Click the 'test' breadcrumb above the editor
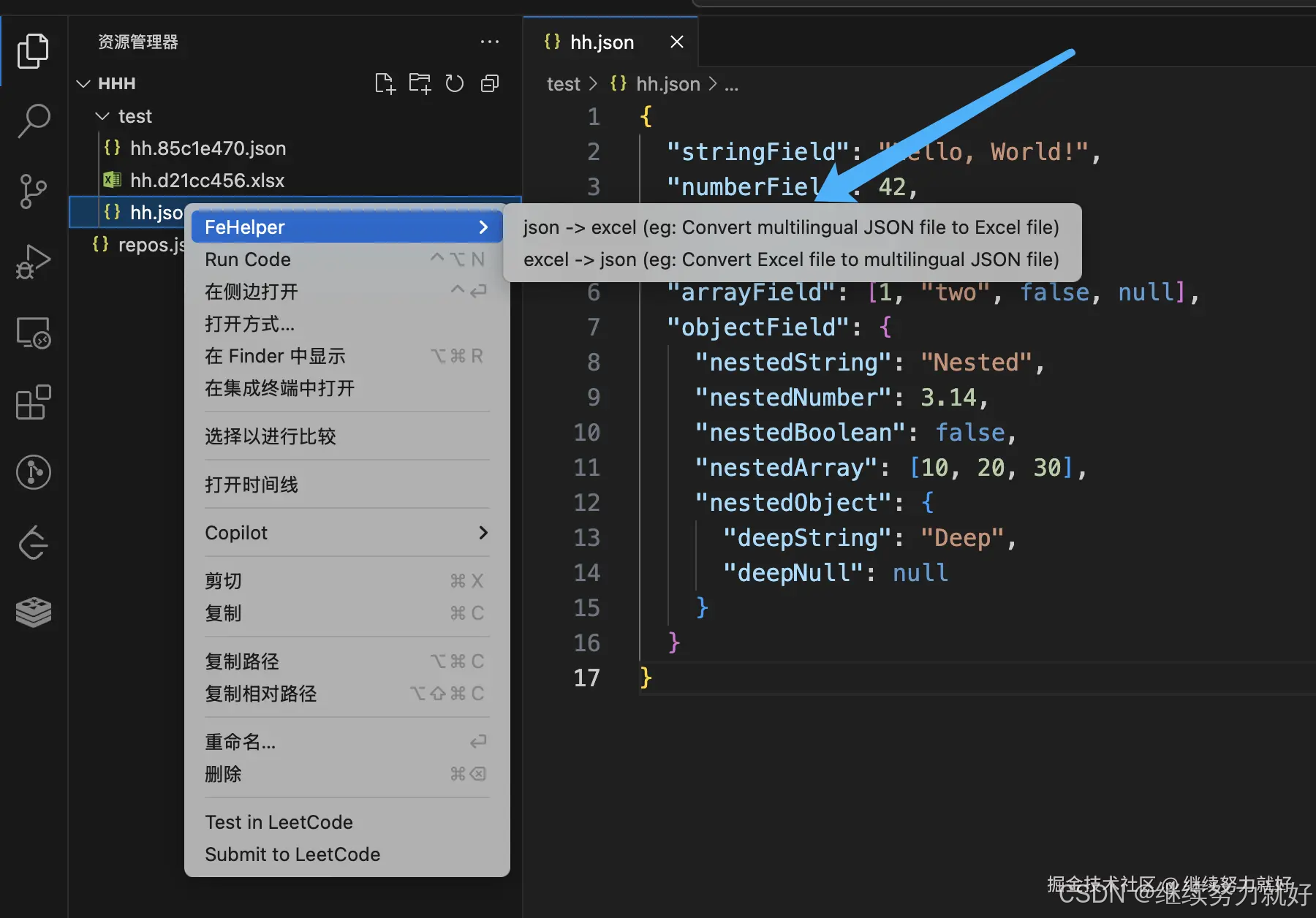Viewport: 1316px width, 918px height. coord(562,83)
